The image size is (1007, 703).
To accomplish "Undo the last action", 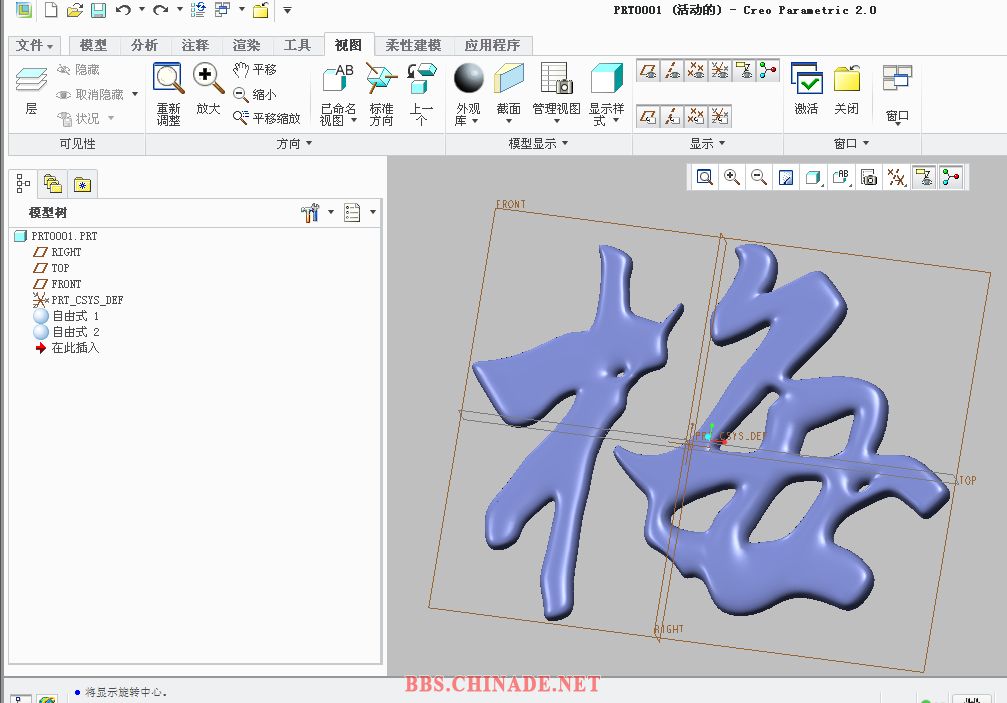I will [x=123, y=10].
